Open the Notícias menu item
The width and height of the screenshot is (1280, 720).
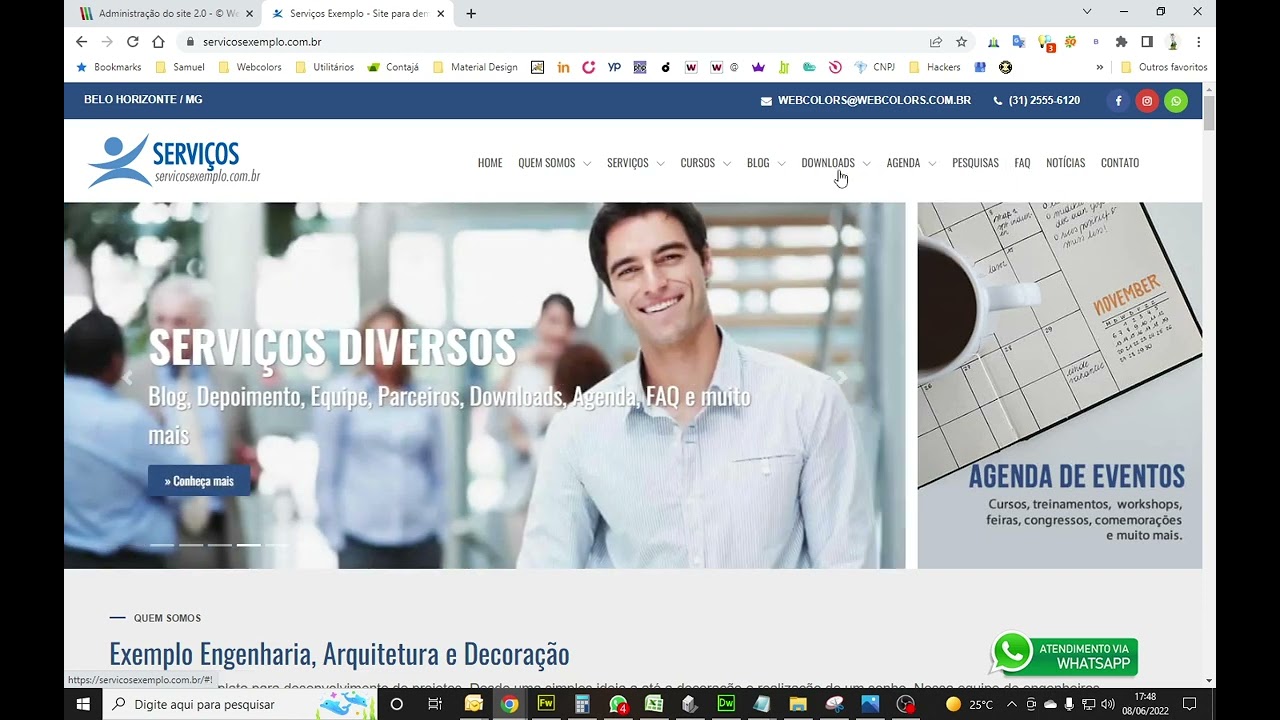(1065, 163)
